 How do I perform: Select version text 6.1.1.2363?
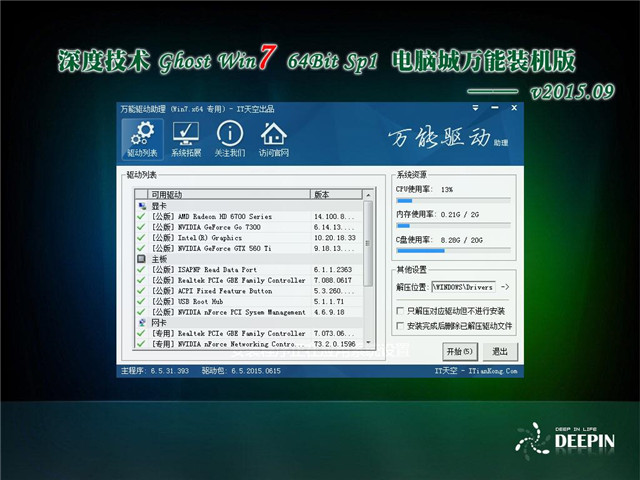(333, 269)
